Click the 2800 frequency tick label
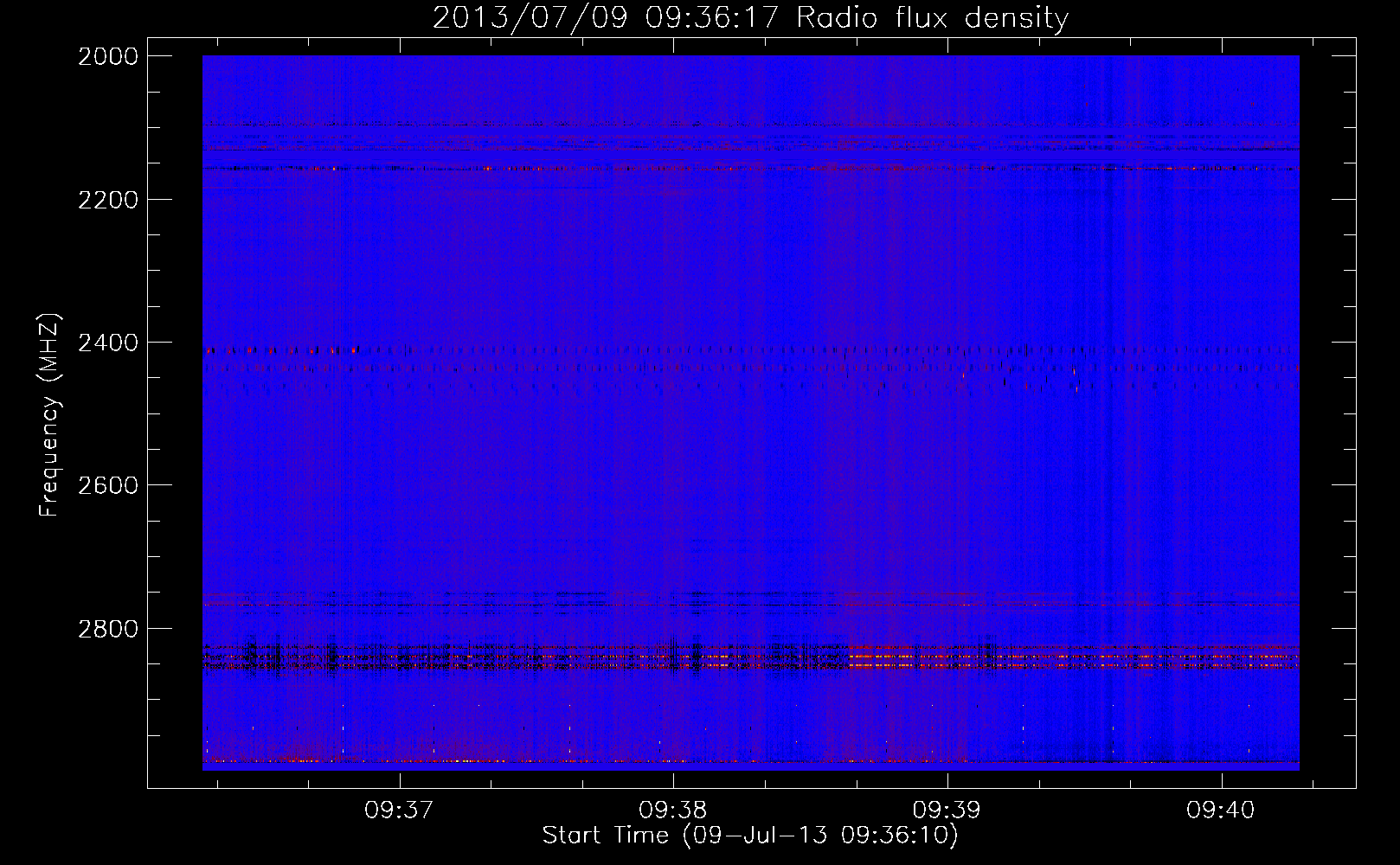The height and width of the screenshot is (865, 1400). (x=108, y=629)
